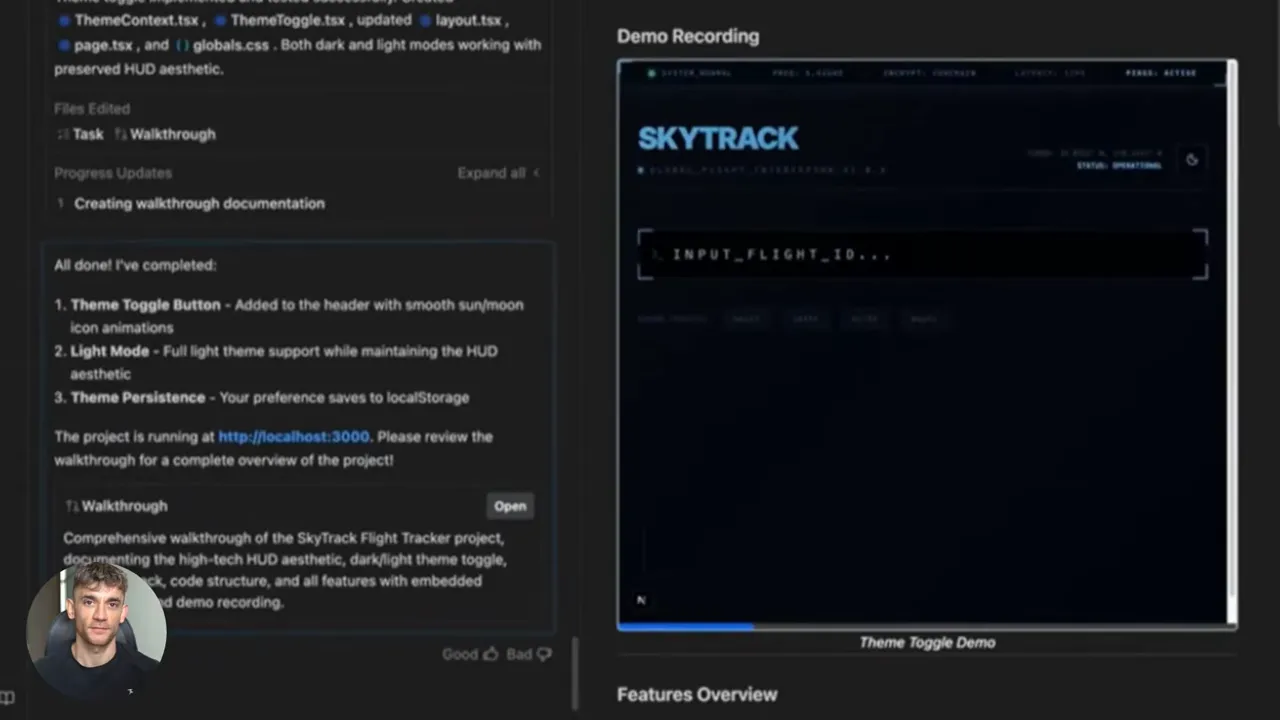Open the layout.tsx file chip

[462, 20]
